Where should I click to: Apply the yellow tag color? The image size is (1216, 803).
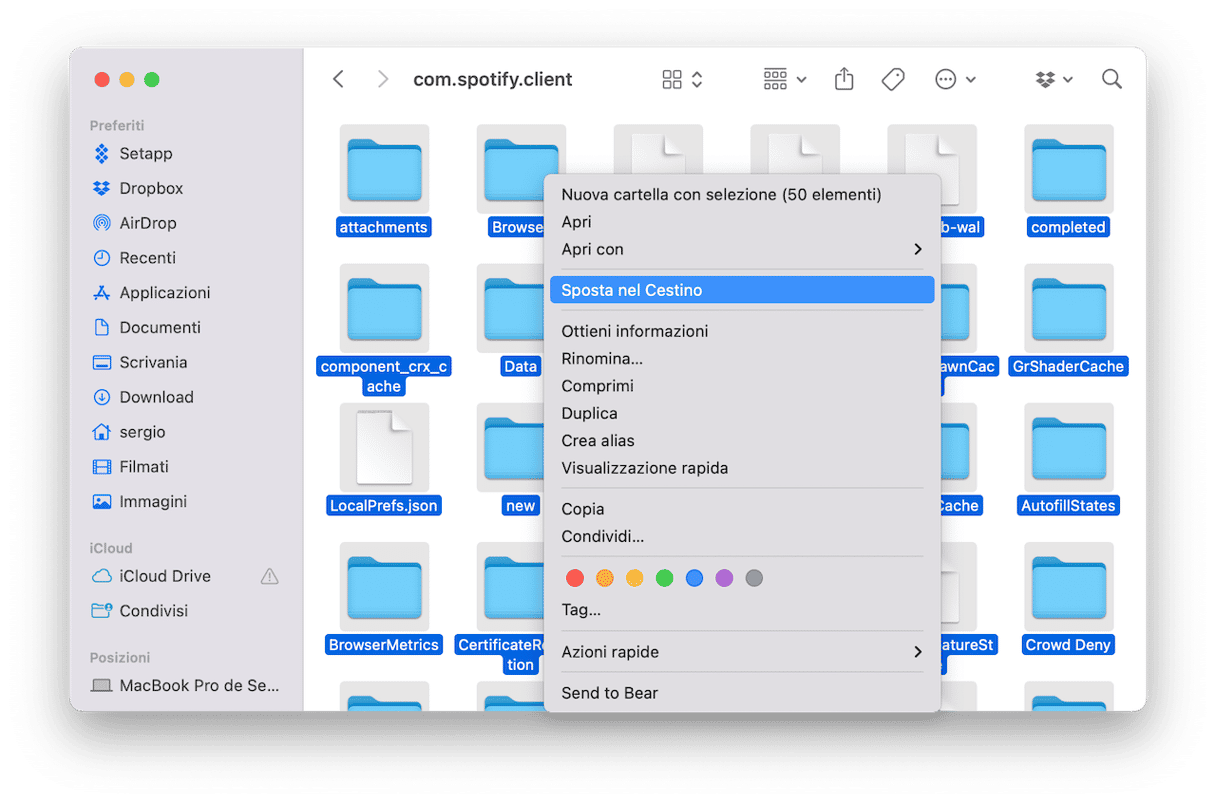click(x=635, y=578)
